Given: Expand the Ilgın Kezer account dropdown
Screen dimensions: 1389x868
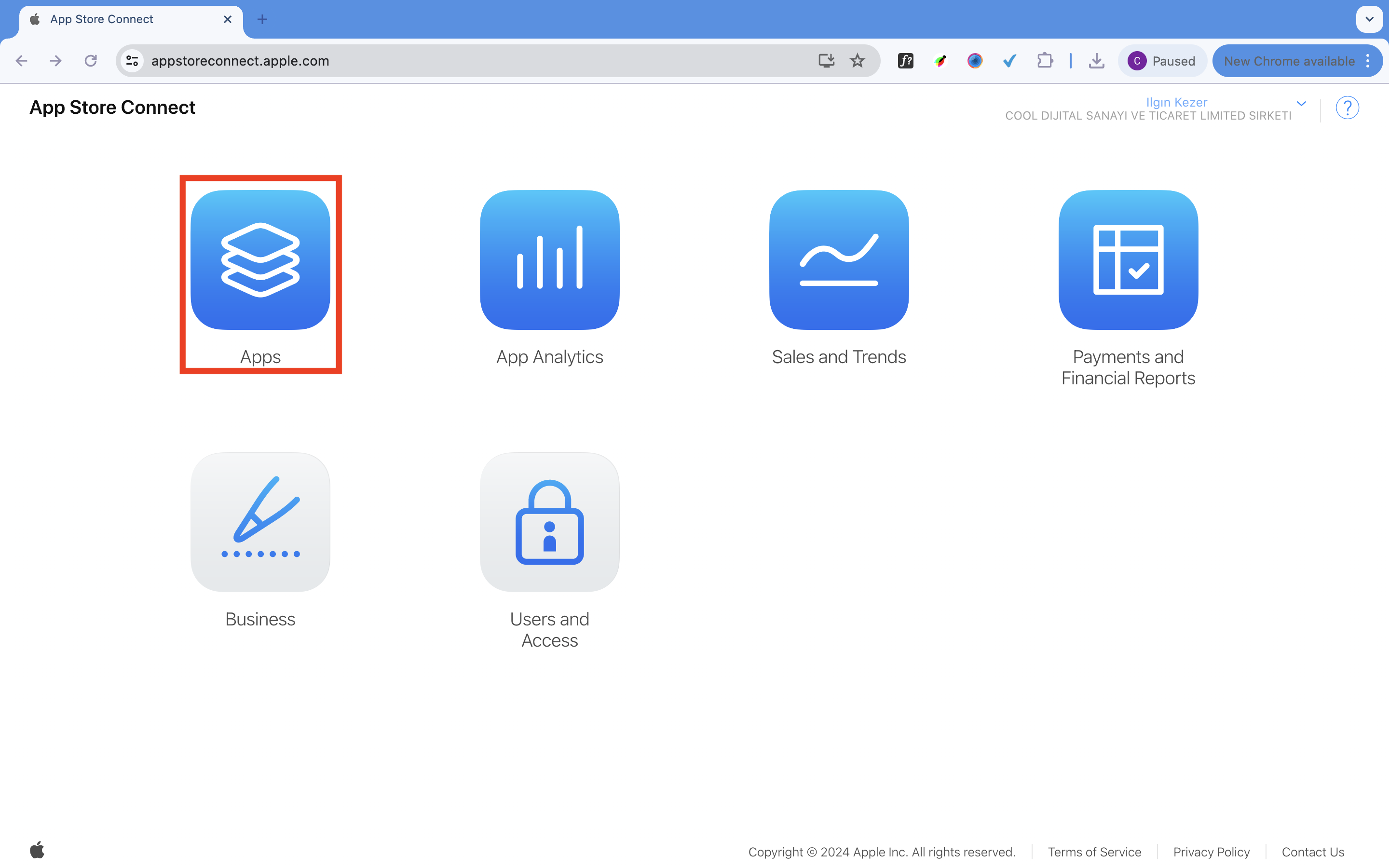Looking at the screenshot, I should click(x=1301, y=104).
